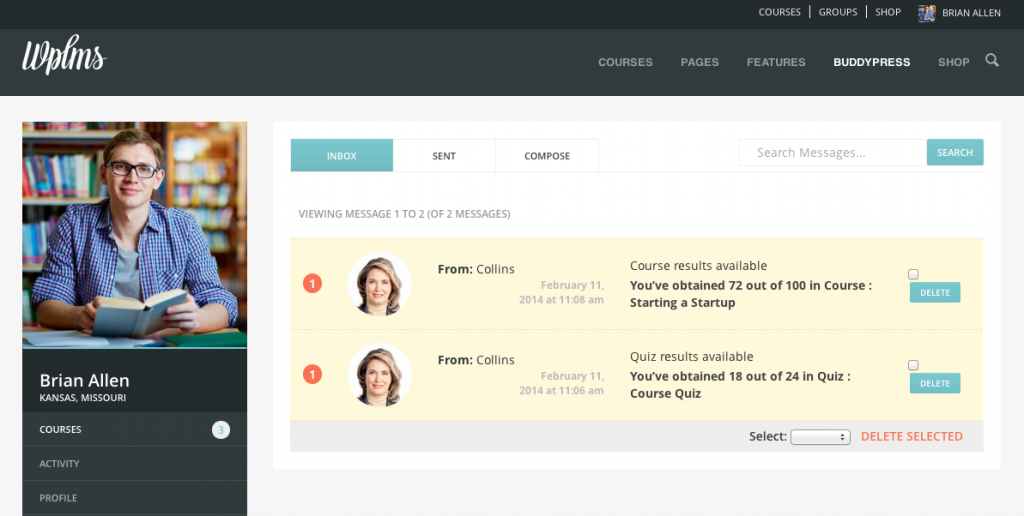The height and width of the screenshot is (516, 1024).
Task: Tick checkbox for the Quiz results message
Action: click(x=913, y=365)
